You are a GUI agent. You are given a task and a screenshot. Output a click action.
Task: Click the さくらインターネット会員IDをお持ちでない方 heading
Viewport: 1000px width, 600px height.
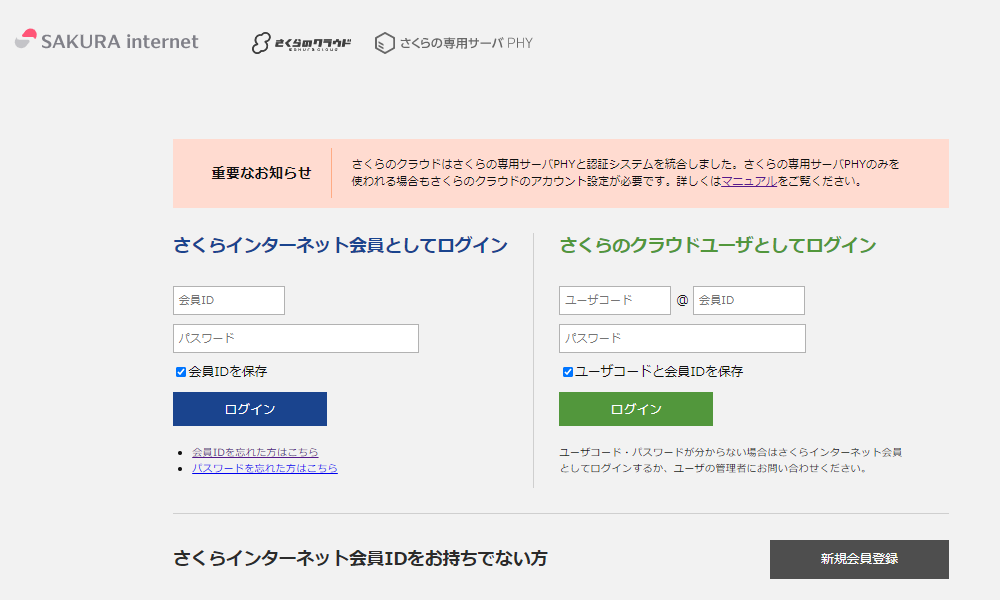pos(360,559)
